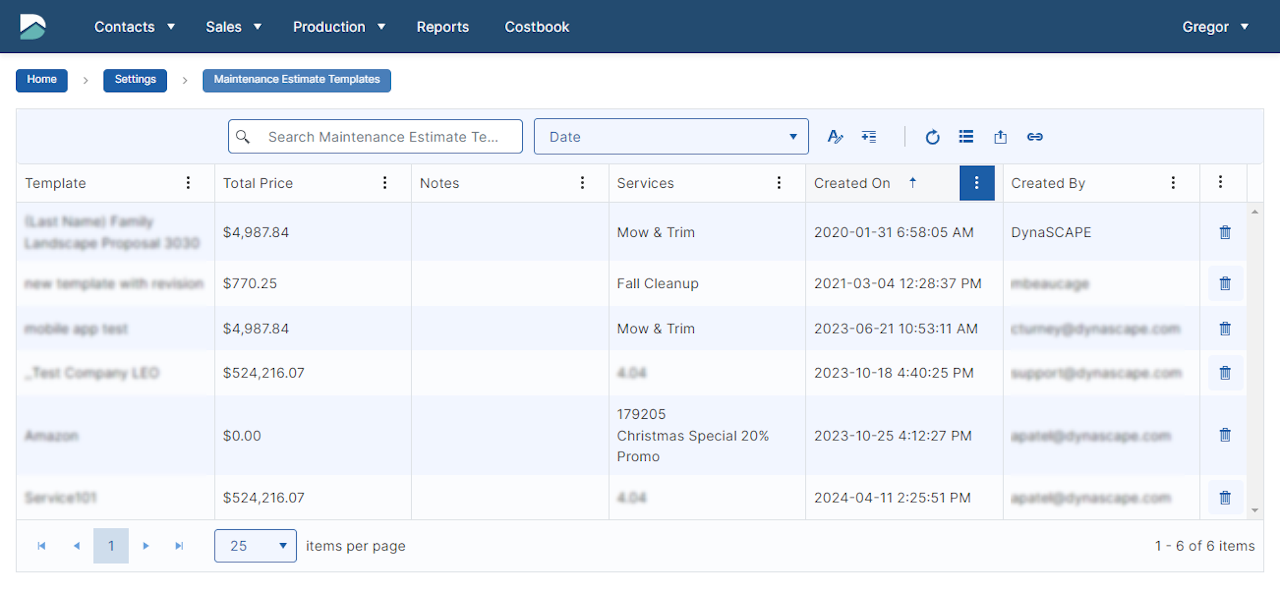
Task: Open the Total Price column menu
Action: coord(385,183)
